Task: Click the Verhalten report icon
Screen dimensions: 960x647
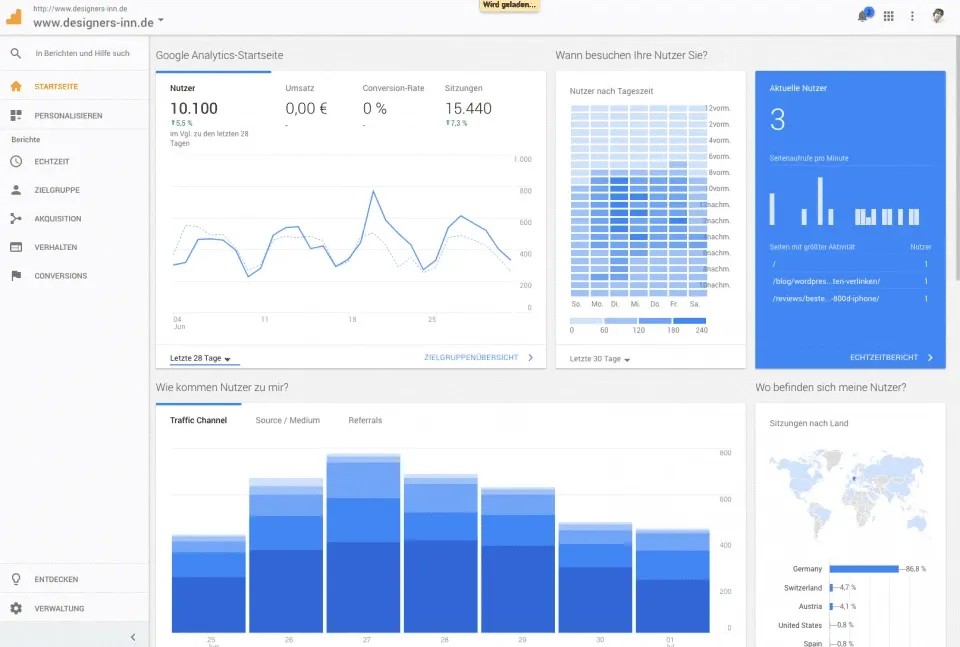Action: pyautogui.click(x=14, y=247)
